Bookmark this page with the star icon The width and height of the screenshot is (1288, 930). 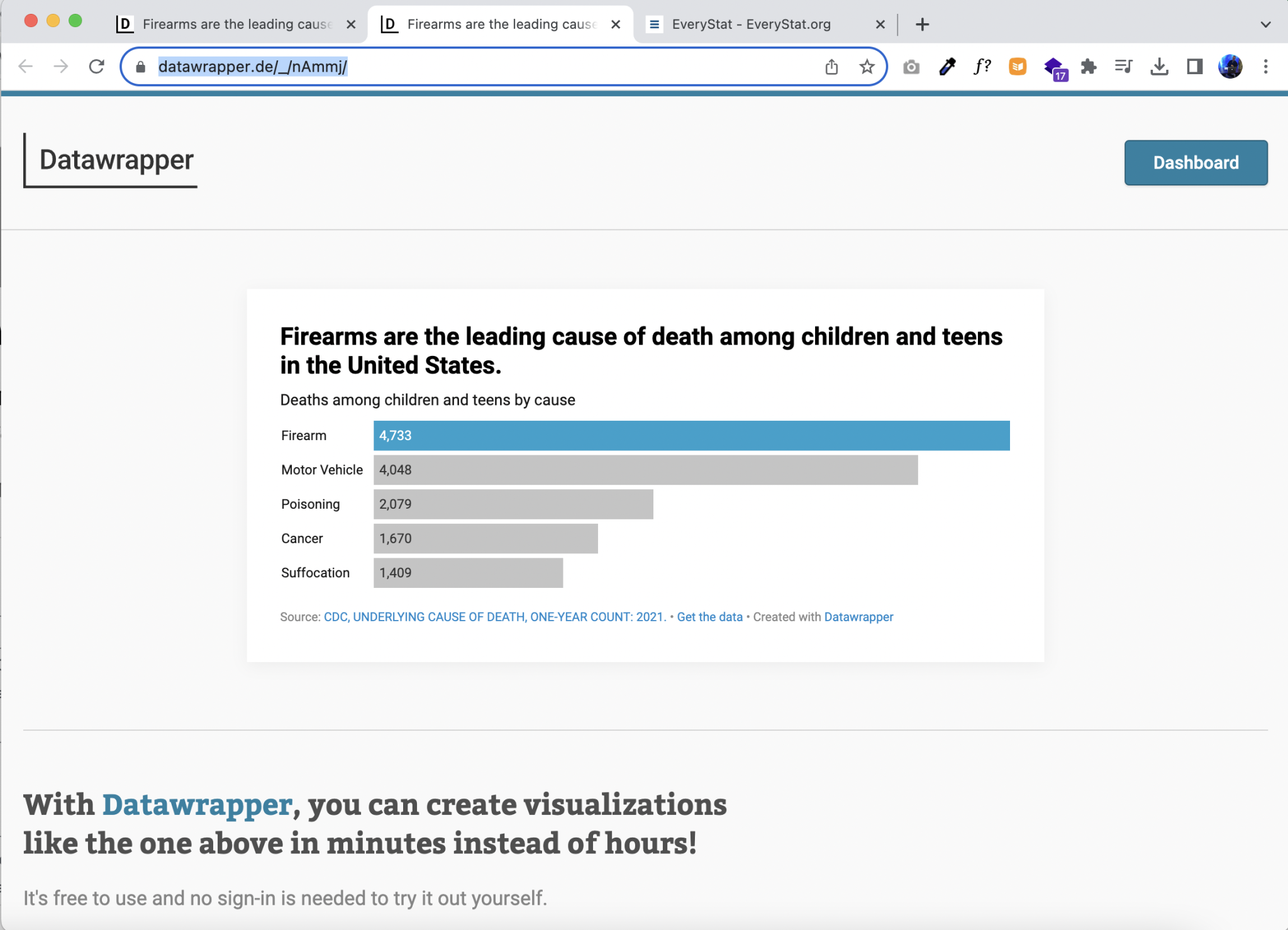(867, 67)
